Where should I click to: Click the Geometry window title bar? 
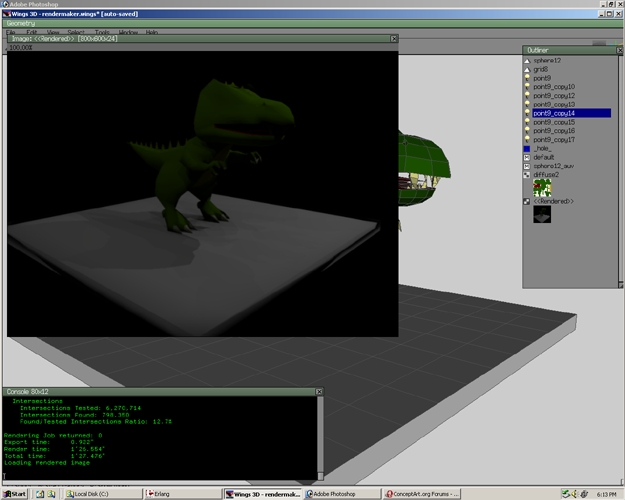[x=312, y=24]
